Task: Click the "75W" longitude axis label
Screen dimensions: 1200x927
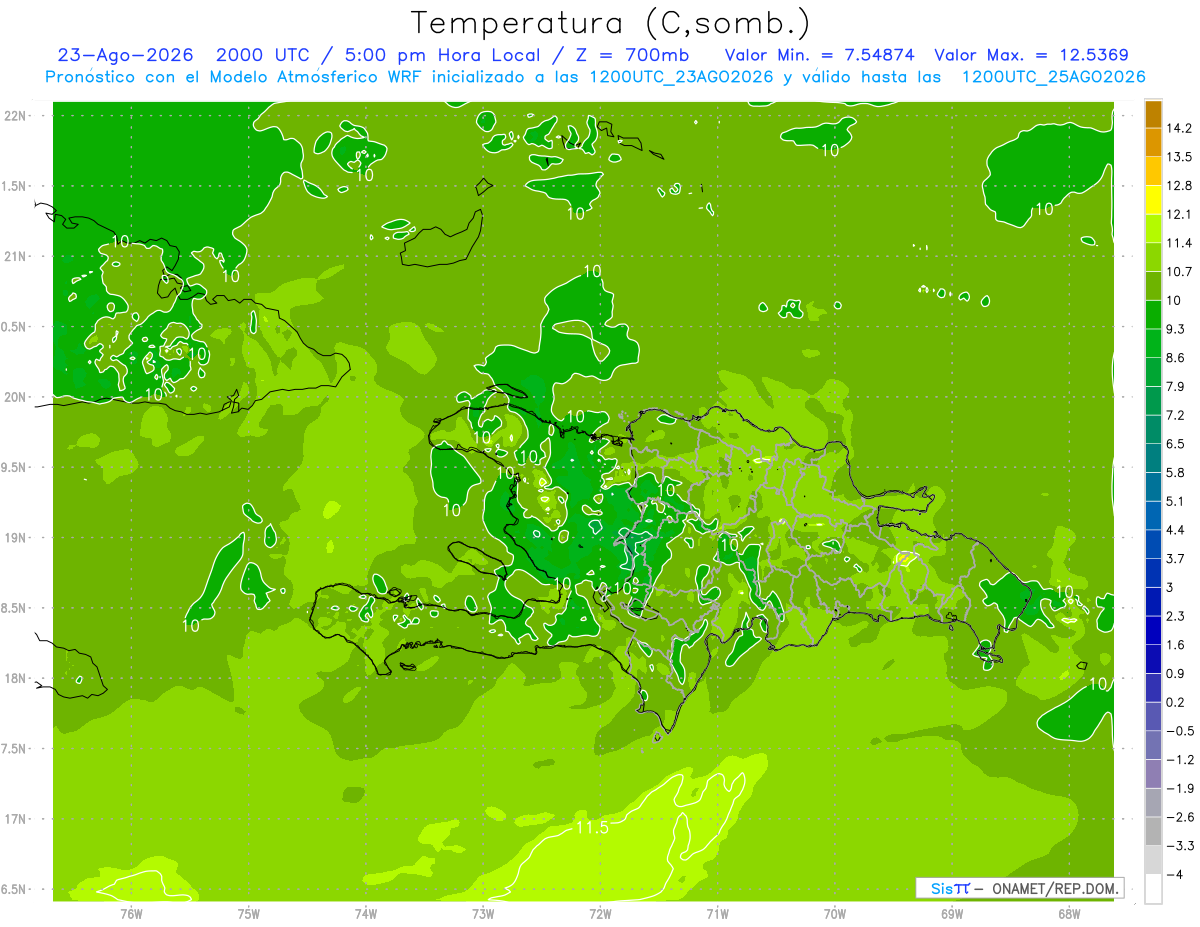Action: click(249, 914)
